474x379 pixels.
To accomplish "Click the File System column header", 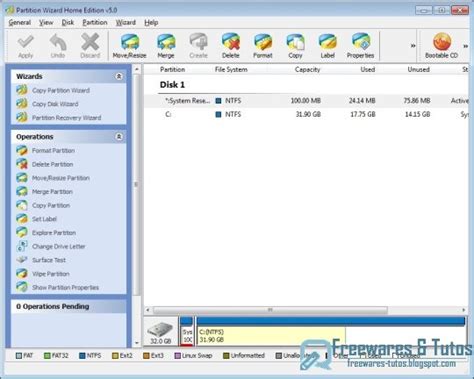I will (231, 70).
